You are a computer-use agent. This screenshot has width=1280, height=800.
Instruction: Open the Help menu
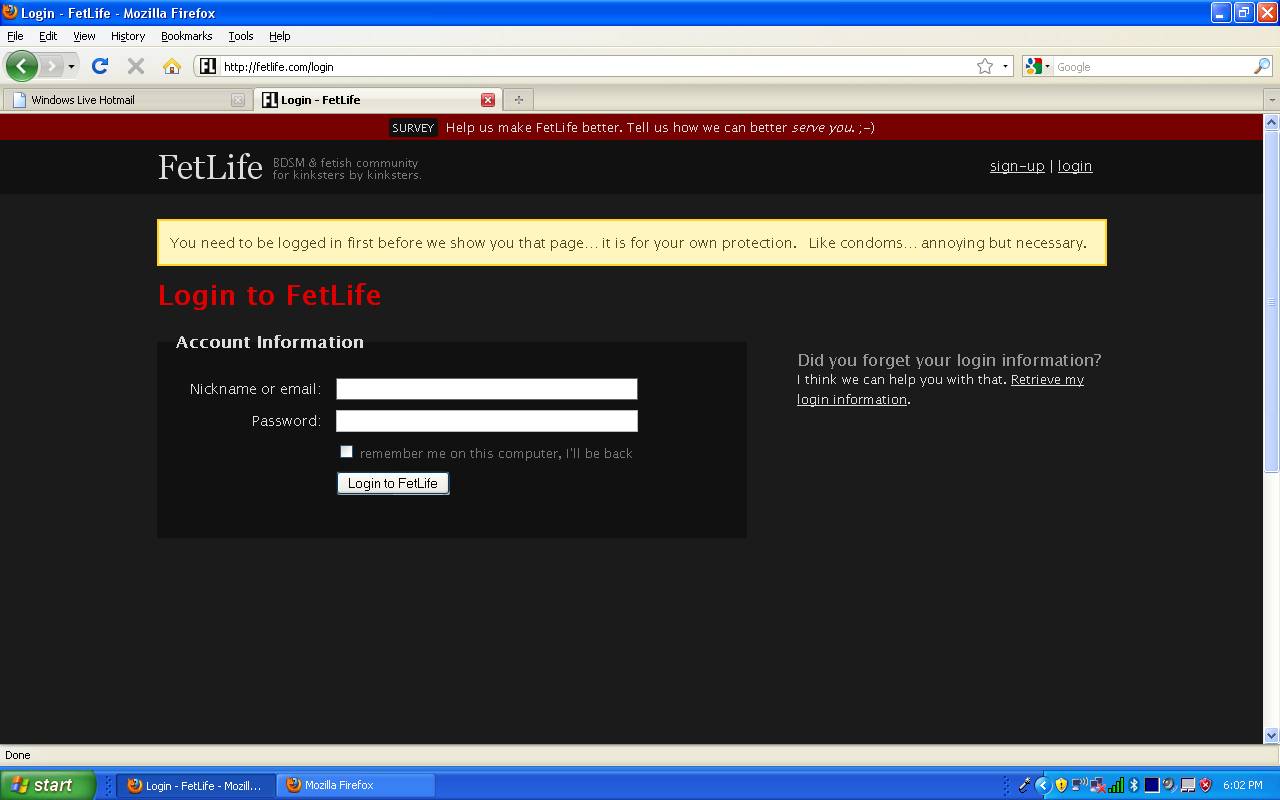[280, 36]
